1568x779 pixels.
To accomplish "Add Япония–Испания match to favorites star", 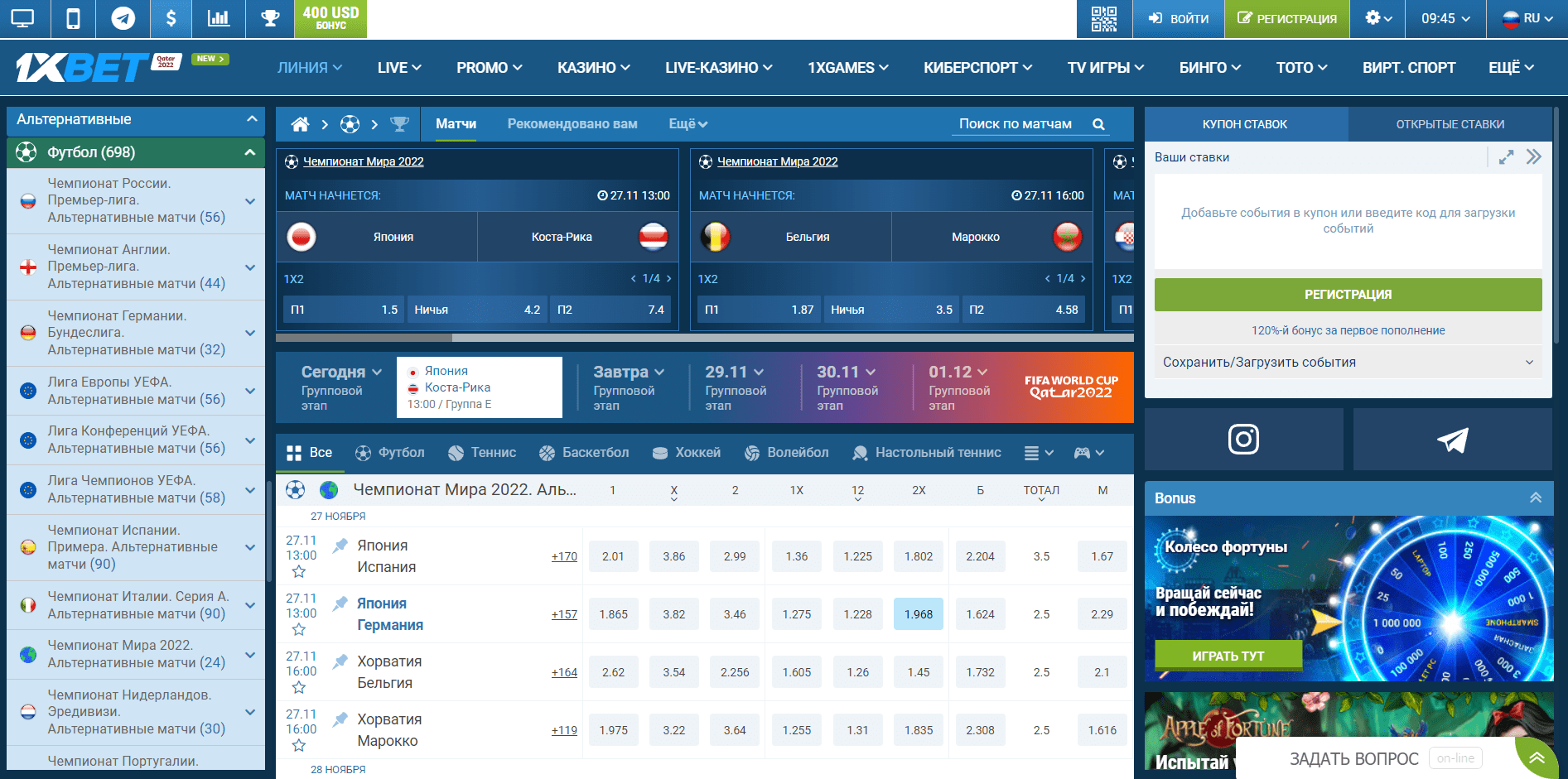I will [x=299, y=571].
